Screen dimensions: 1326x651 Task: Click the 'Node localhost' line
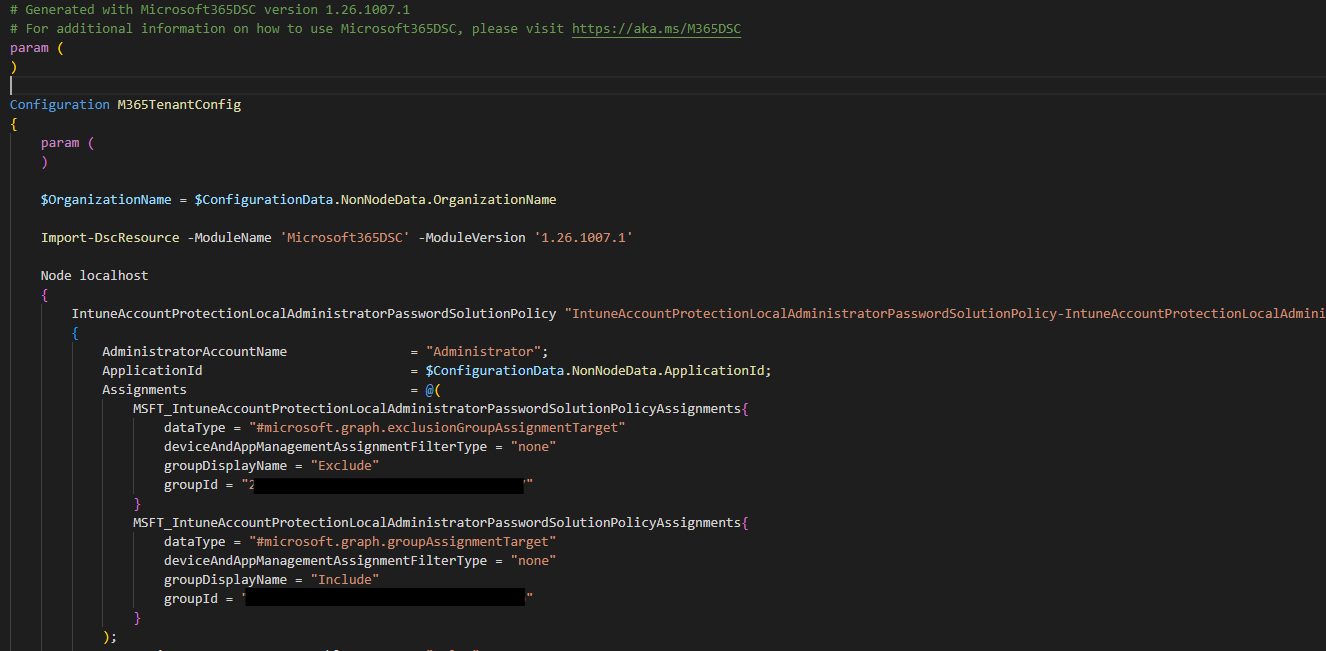(94, 275)
